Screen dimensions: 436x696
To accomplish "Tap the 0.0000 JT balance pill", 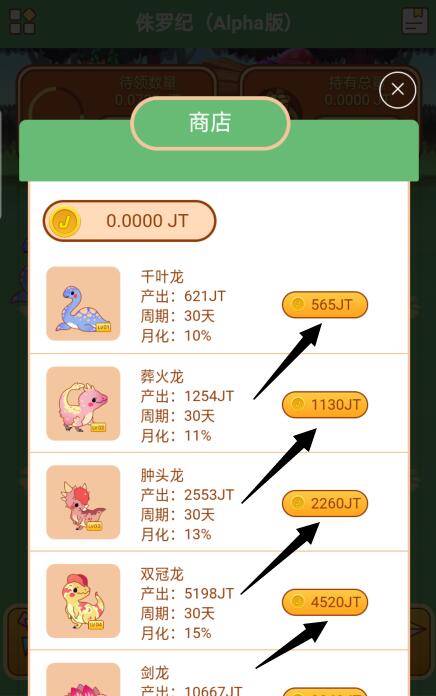I will coord(129,221).
